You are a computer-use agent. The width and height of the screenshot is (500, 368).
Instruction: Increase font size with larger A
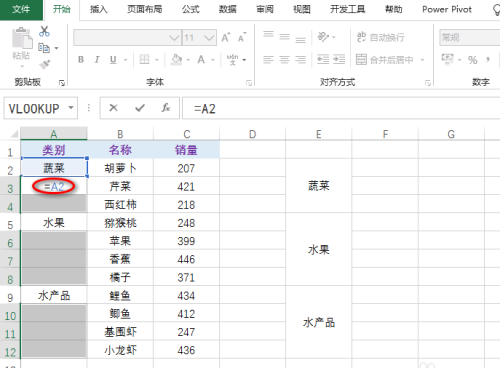226,38
